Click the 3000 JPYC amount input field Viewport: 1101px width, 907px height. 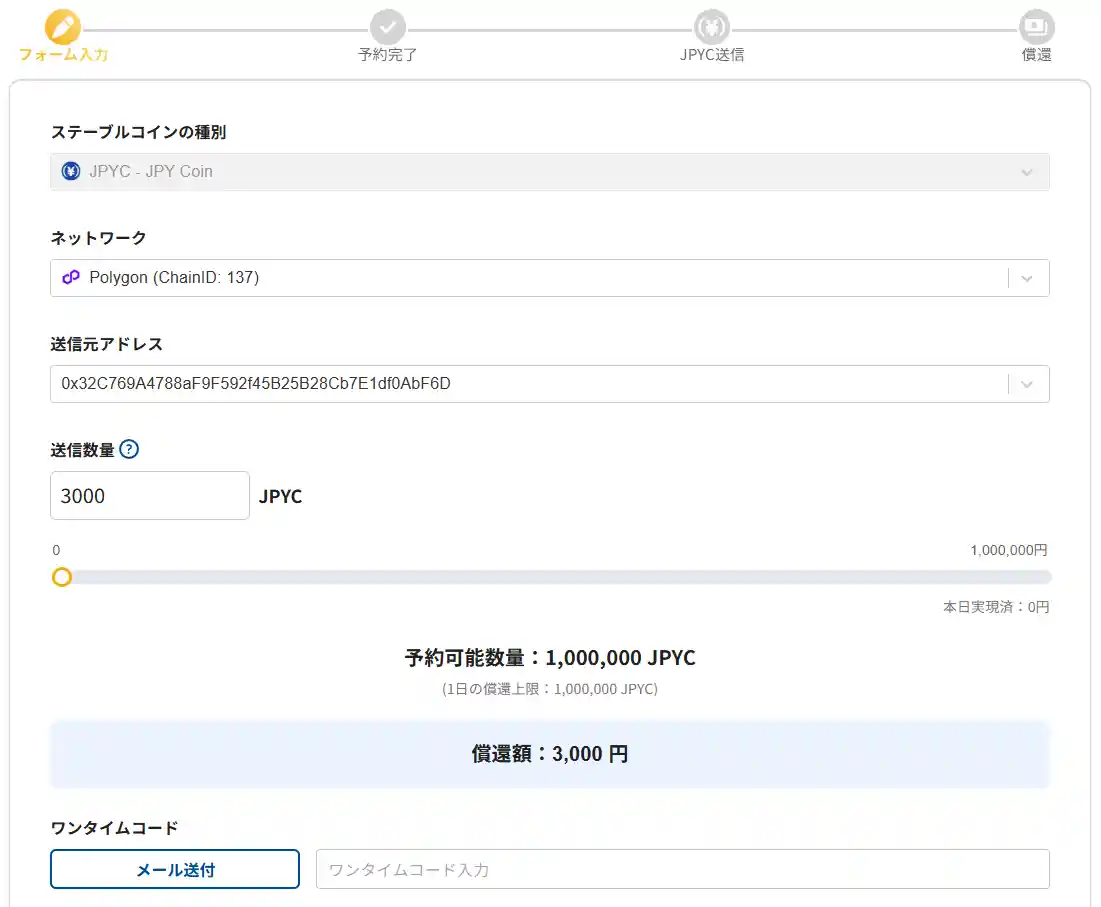pyautogui.click(x=149, y=495)
